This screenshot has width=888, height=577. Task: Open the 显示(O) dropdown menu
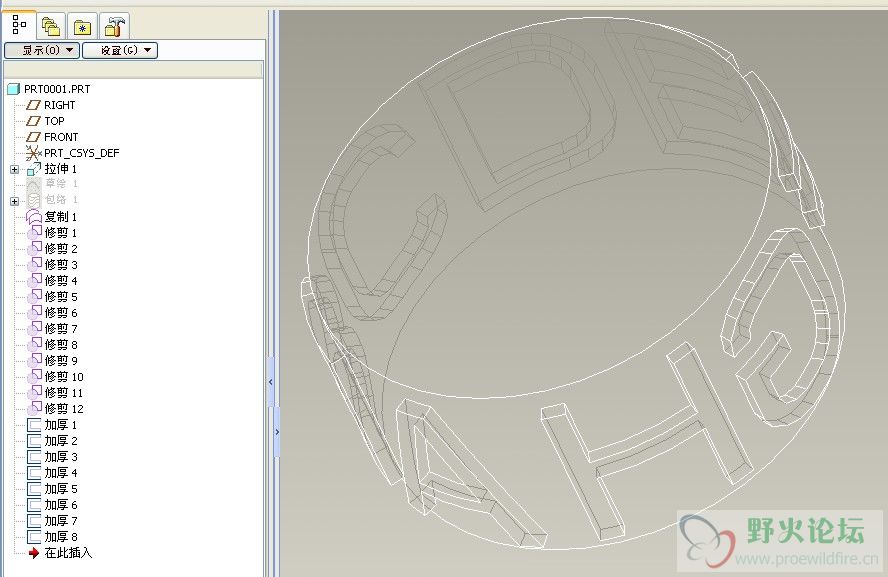coord(42,50)
